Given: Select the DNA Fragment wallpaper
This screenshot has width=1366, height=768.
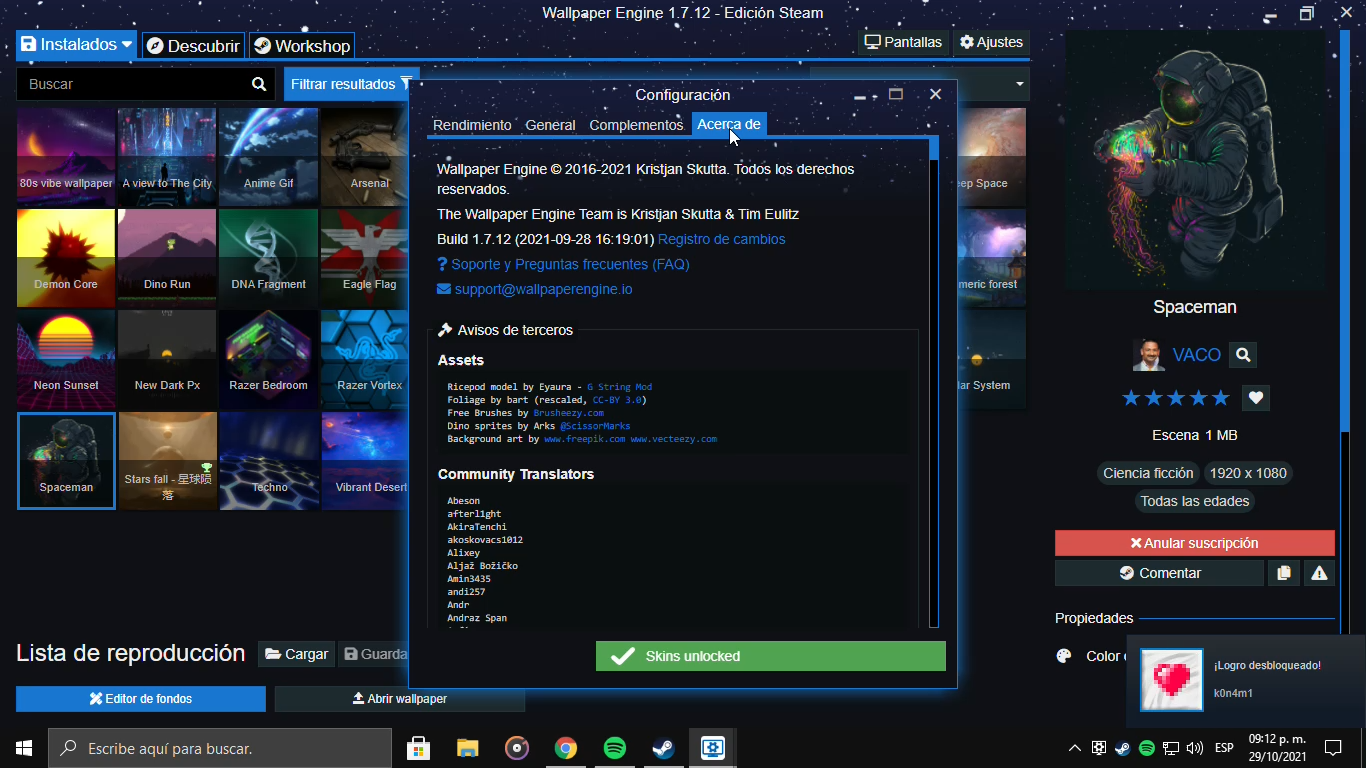Looking at the screenshot, I should pos(268,258).
